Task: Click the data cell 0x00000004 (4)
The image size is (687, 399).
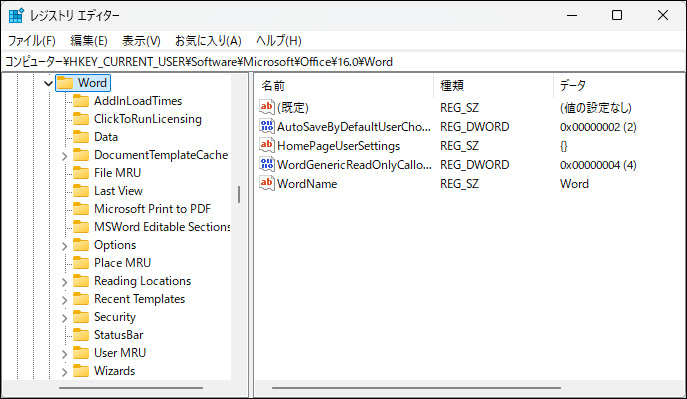Action: 598,165
